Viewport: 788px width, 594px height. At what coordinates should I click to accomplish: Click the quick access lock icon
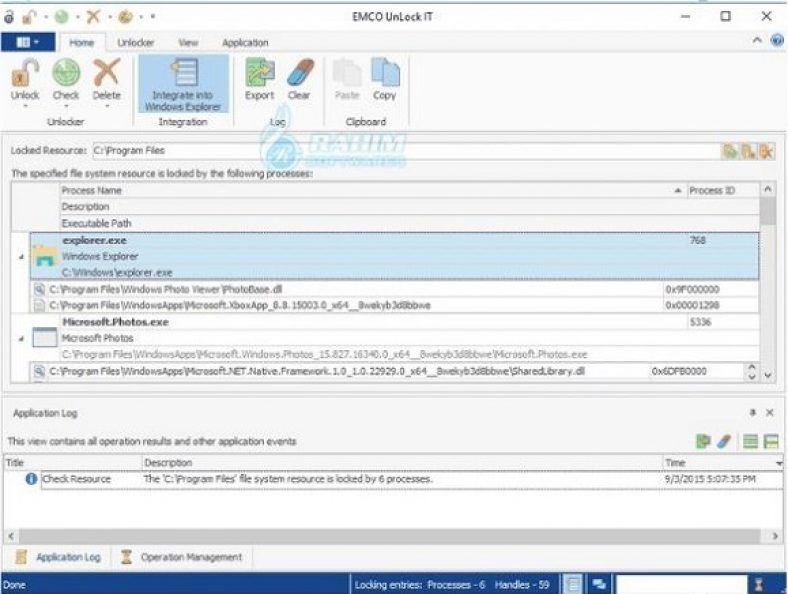(x=9, y=17)
